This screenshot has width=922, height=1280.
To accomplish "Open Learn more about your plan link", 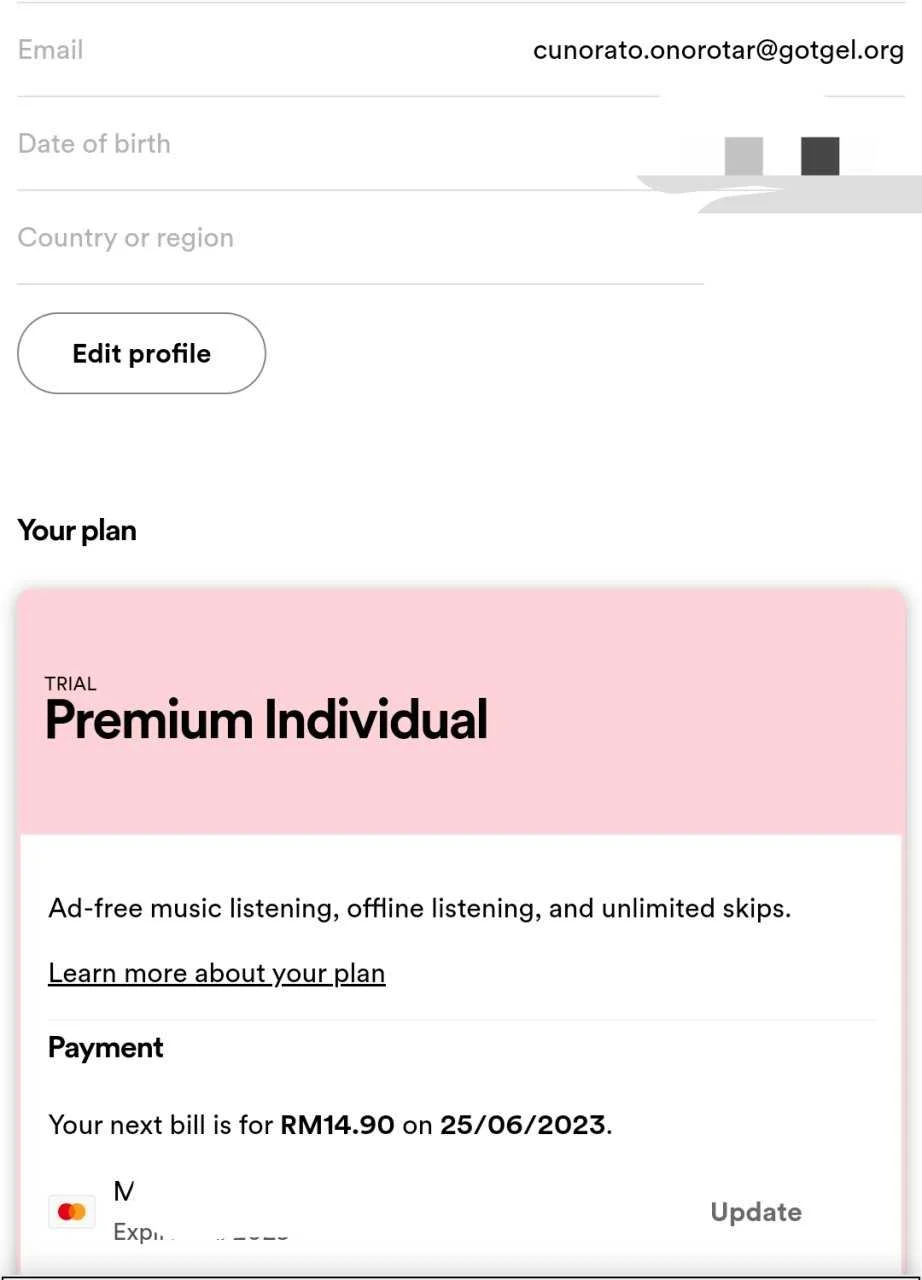I will point(217,973).
